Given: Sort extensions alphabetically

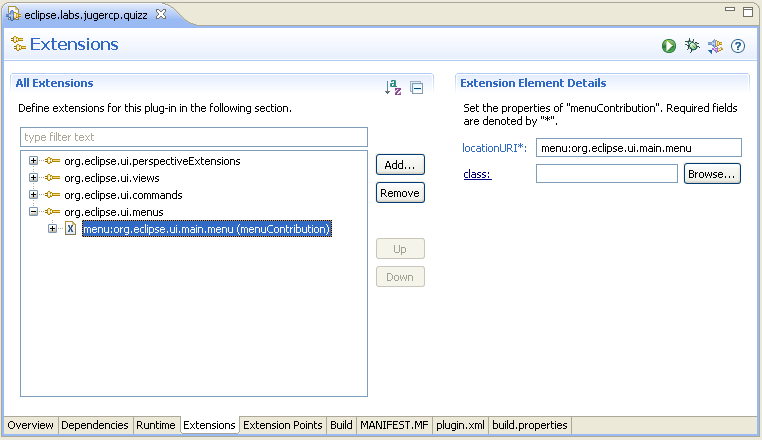Looking at the screenshot, I should [x=393, y=88].
